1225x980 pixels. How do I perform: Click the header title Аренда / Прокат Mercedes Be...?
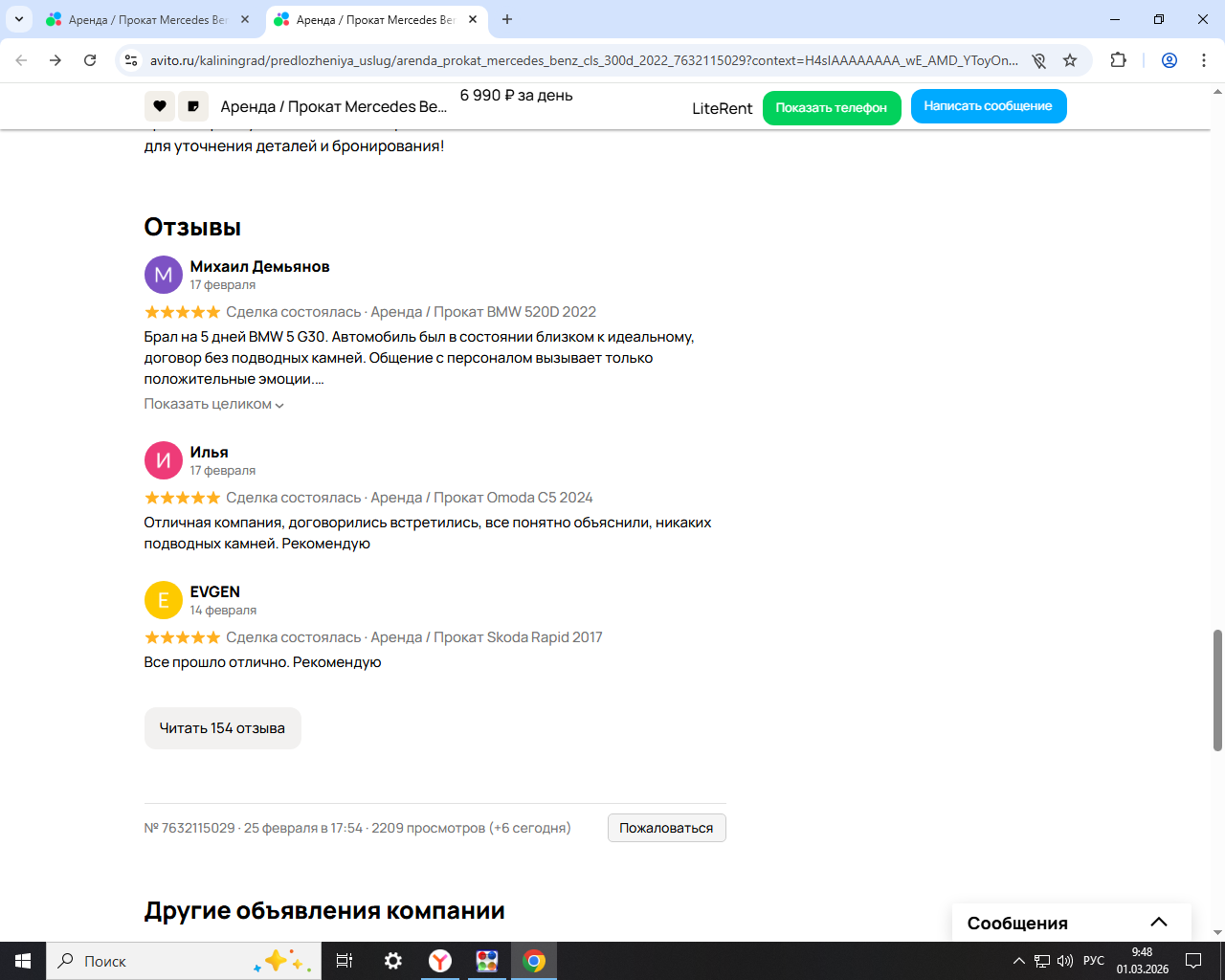[x=334, y=107]
